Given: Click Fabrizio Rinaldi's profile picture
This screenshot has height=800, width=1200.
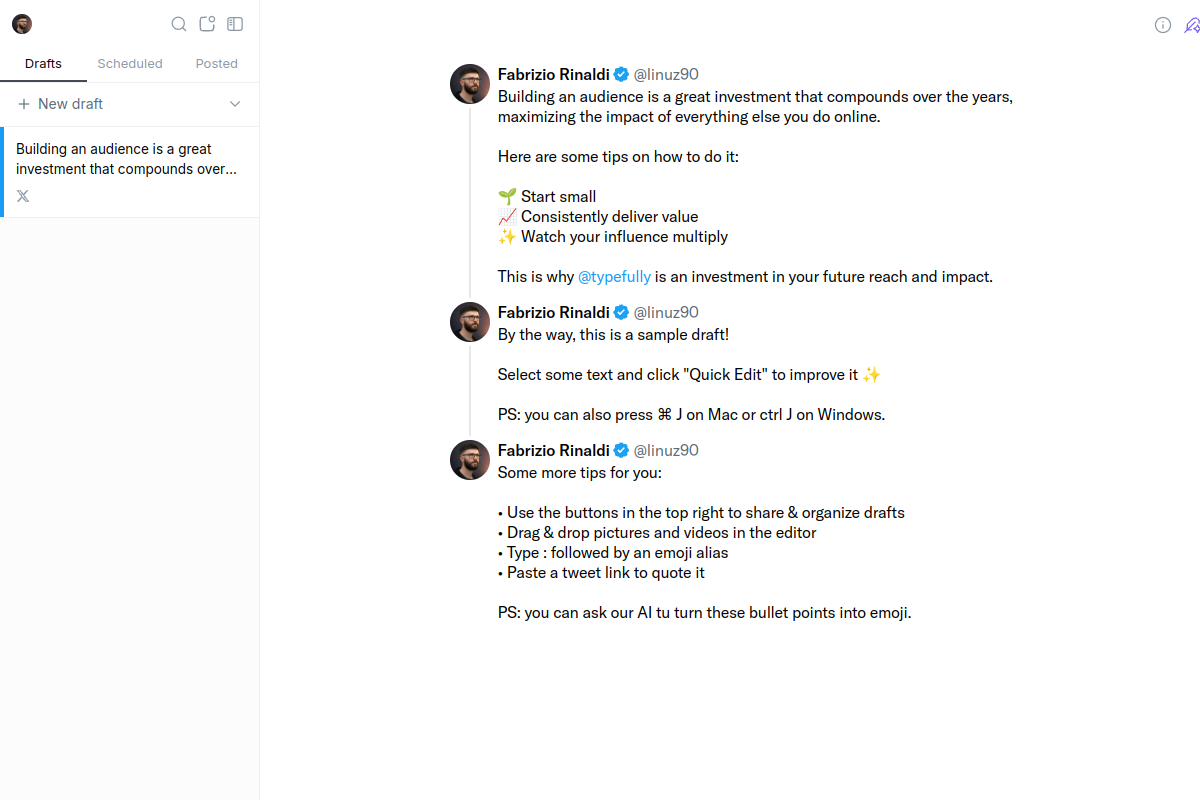Looking at the screenshot, I should coord(469,84).
